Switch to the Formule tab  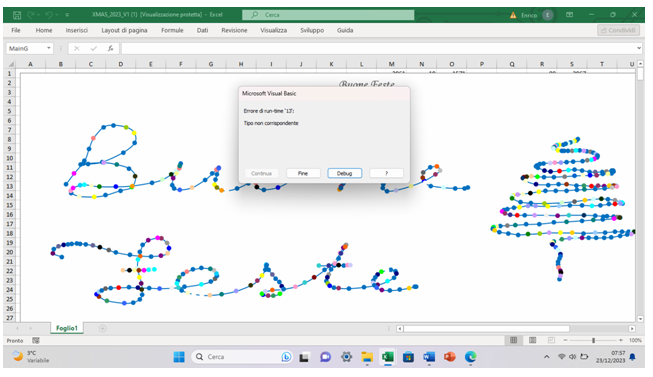[x=172, y=30]
